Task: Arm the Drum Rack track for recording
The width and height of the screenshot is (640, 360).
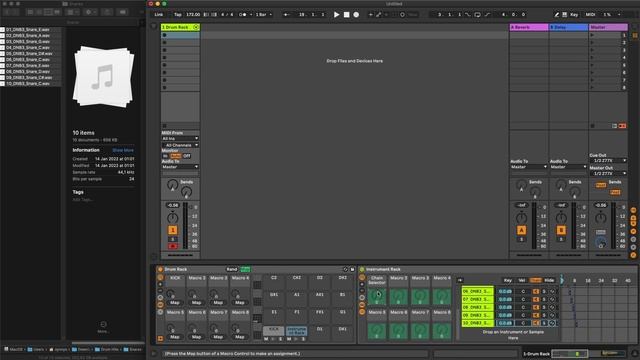Action: coord(173,247)
